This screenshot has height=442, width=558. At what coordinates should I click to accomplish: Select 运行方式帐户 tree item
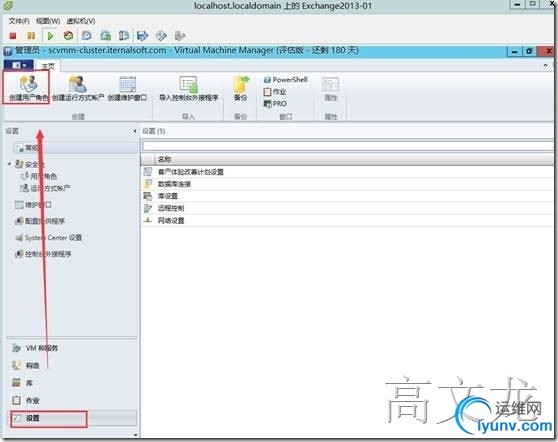(x=45, y=188)
